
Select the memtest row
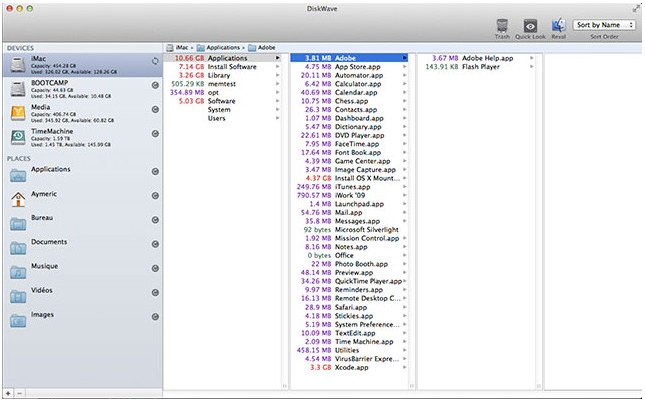tap(222, 84)
